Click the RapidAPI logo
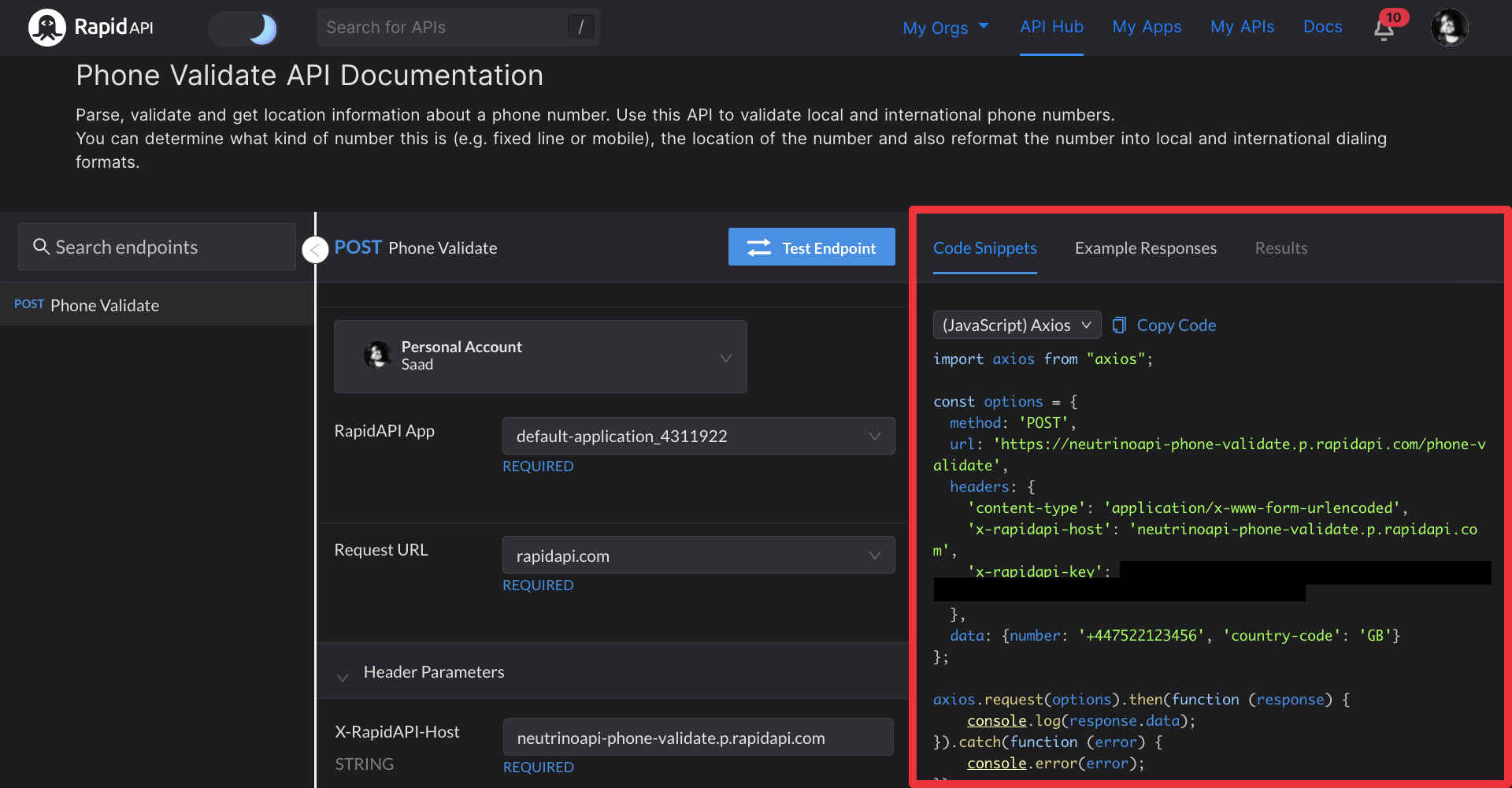Screen dimensions: 1512x788 [x=91, y=28]
